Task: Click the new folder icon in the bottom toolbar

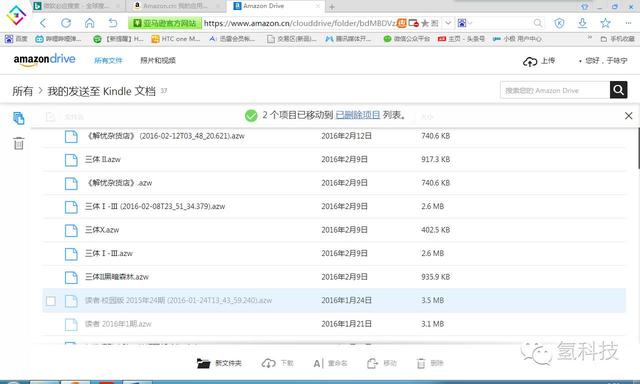Action: coord(203,363)
